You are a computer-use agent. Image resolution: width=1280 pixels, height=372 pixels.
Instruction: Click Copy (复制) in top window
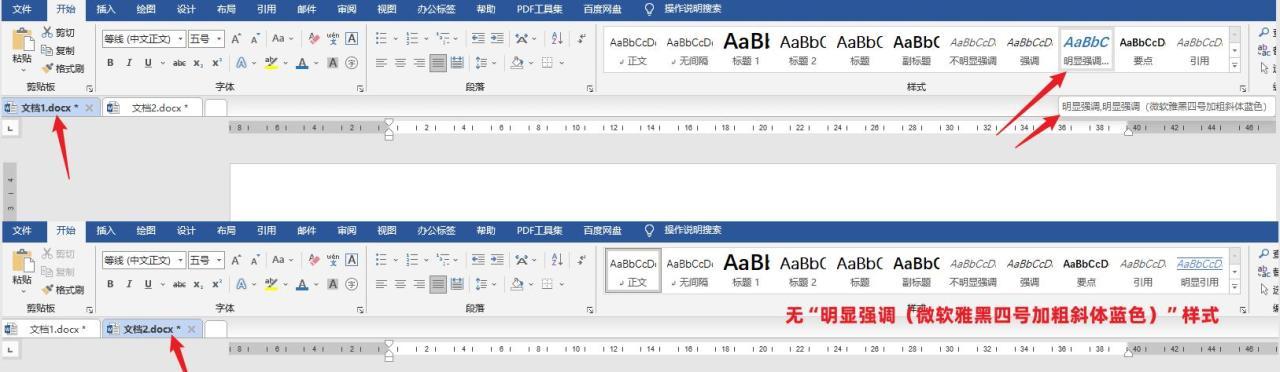(x=58, y=50)
